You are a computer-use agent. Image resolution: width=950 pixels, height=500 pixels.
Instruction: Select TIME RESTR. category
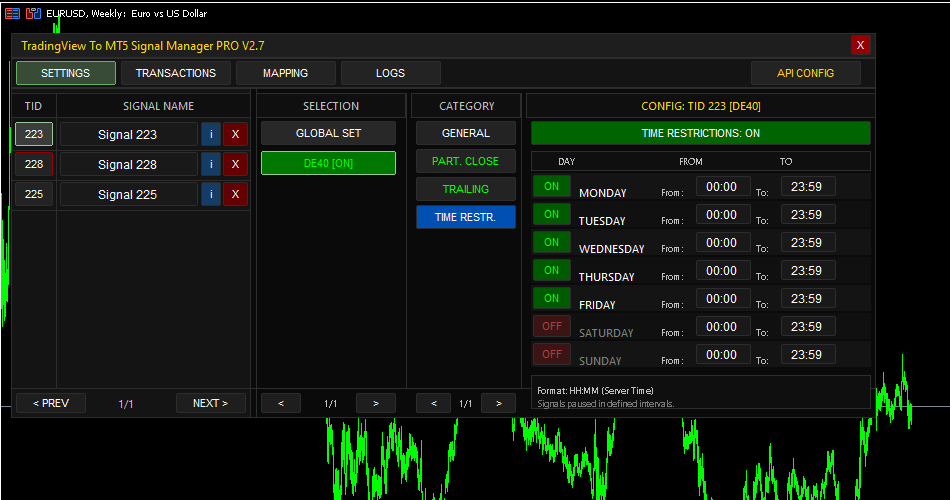(465, 217)
